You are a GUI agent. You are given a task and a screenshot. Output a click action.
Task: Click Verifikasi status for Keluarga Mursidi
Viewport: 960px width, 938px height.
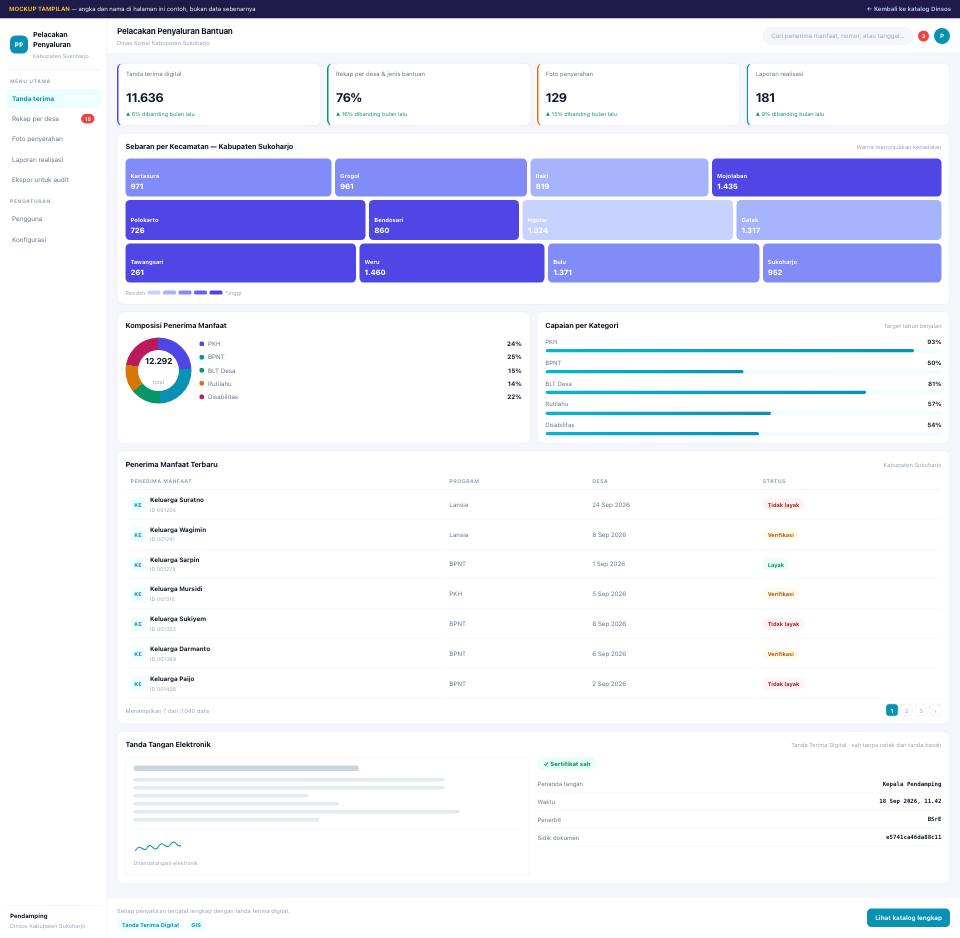(781, 595)
